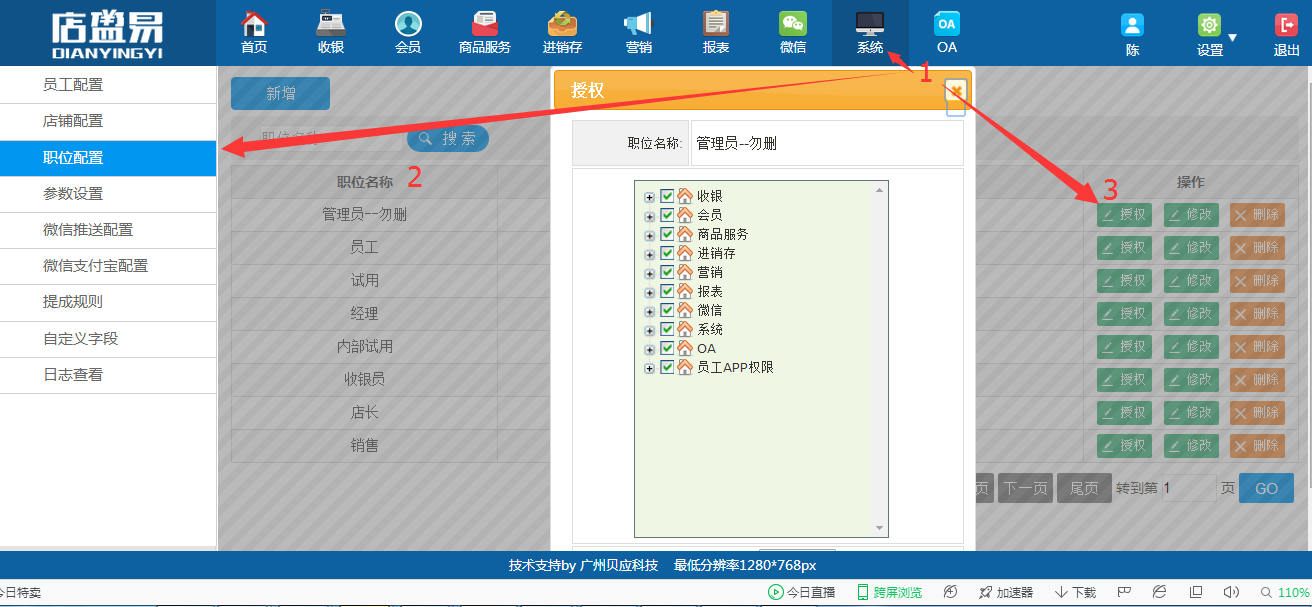Click the user profile icon 陈
Screen dimensions: 1312x607
1132,25
